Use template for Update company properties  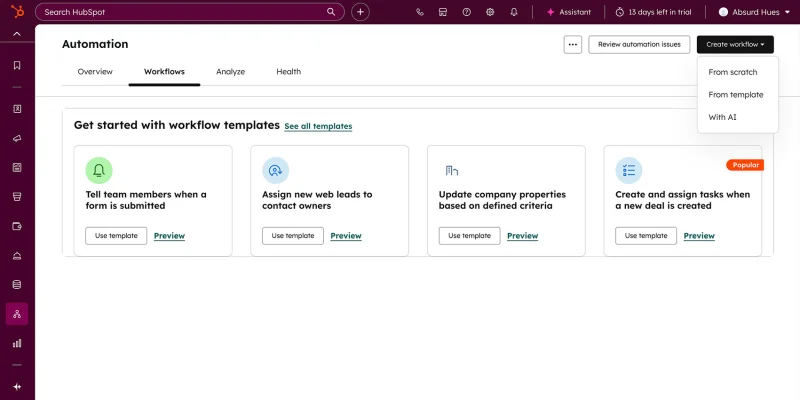click(469, 236)
